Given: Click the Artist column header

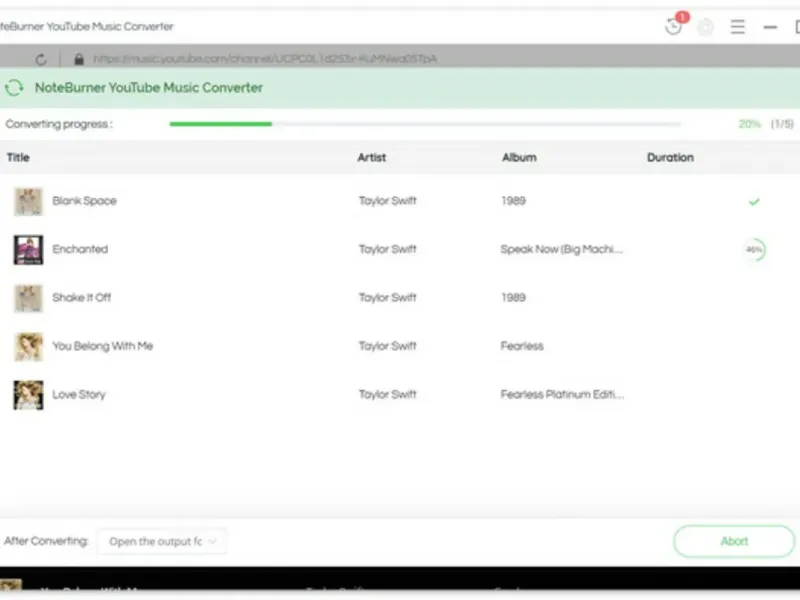Looking at the screenshot, I should click(371, 157).
